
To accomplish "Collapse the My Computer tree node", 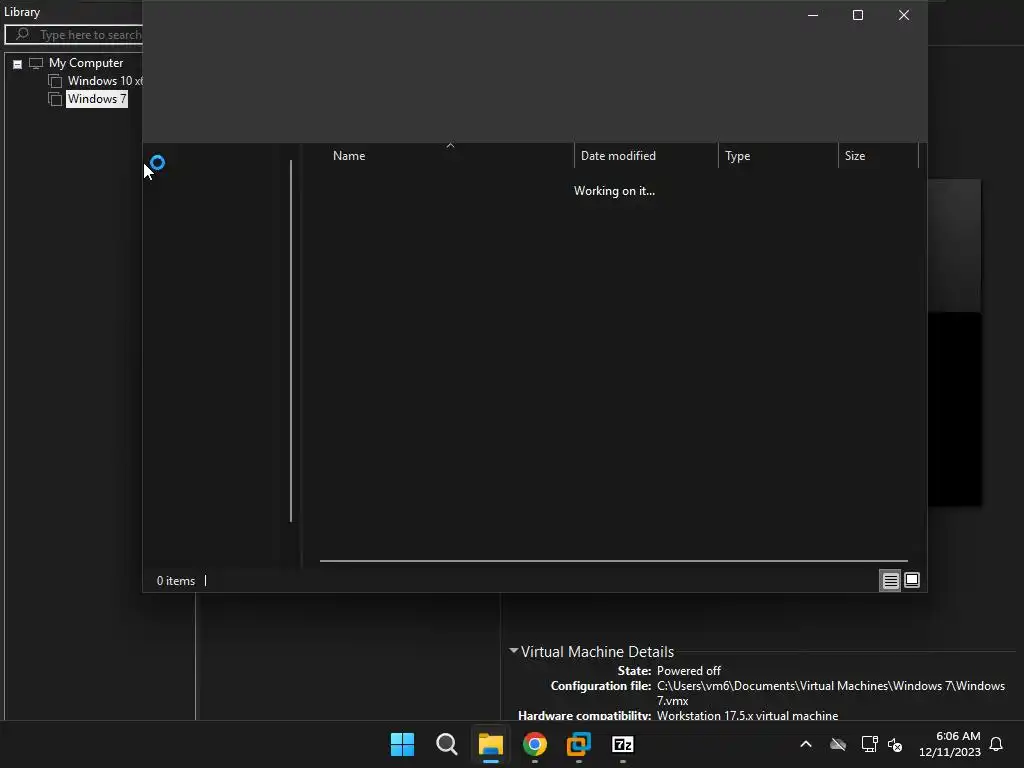I will tap(18, 64).
